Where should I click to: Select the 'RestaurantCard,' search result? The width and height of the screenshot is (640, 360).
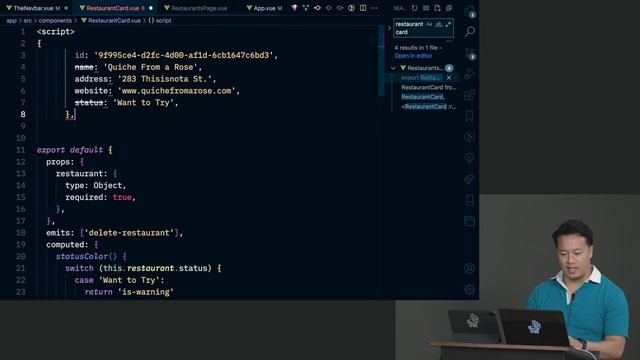point(423,97)
